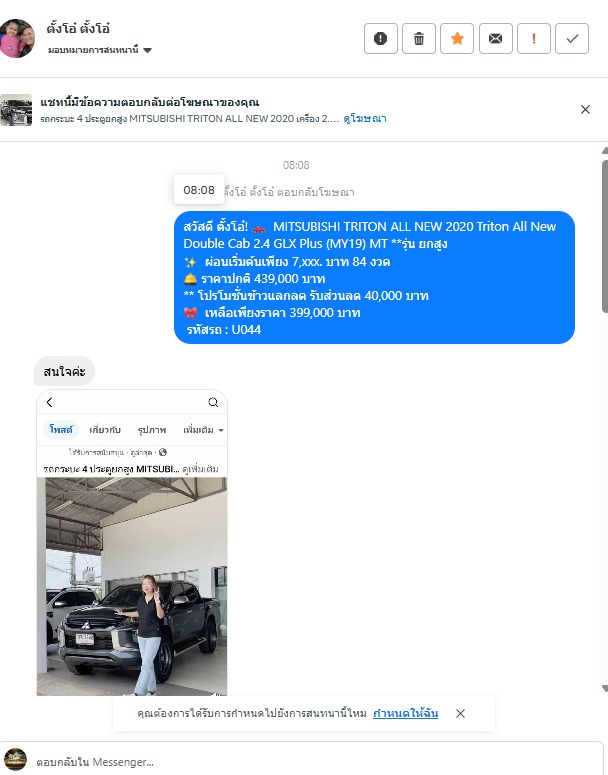The width and height of the screenshot is (608, 775).
Task: Toggle the orange star follow-up icon
Action: click(457, 39)
